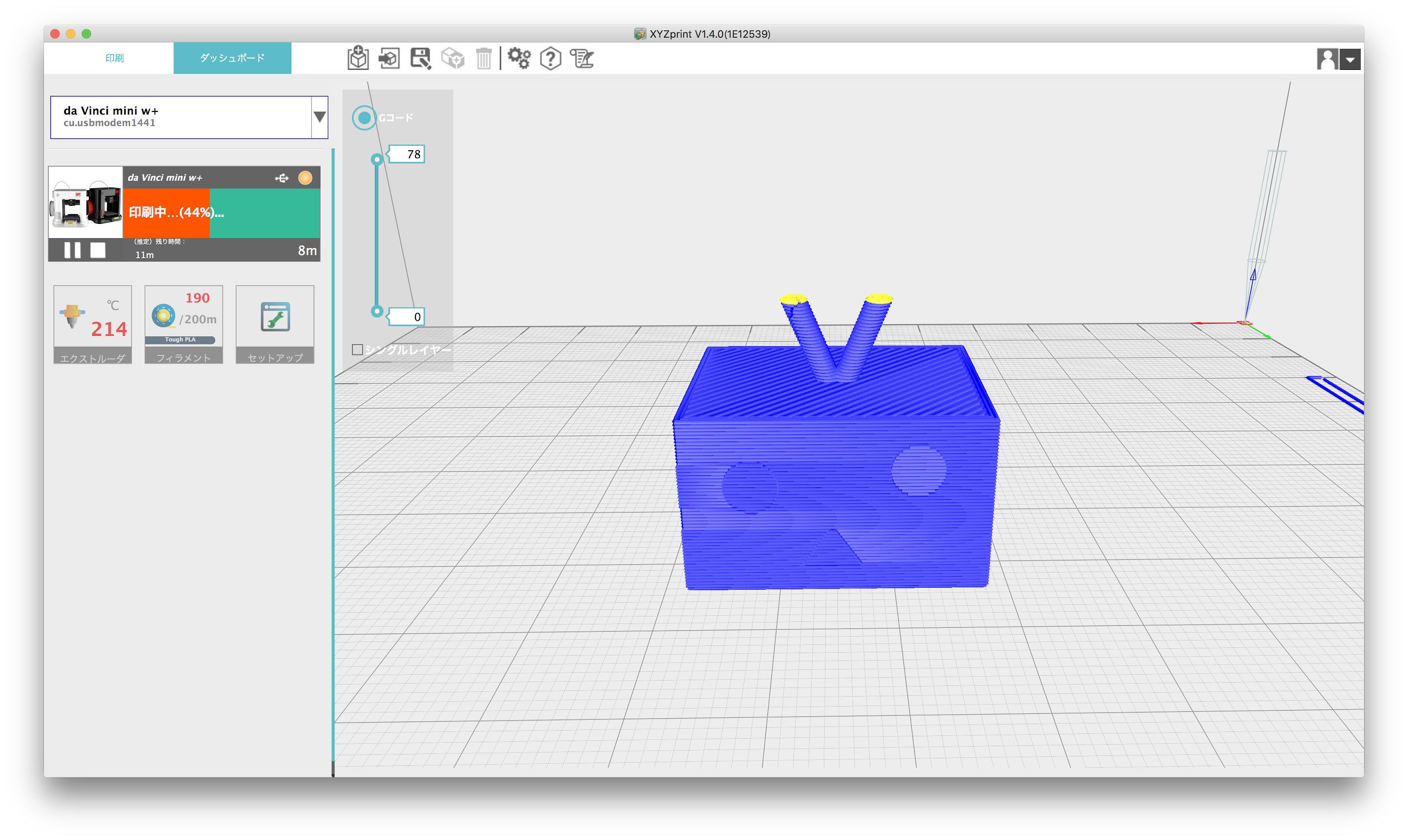The image size is (1408, 840).
Task: Click the orange printer status indicator circle
Action: [305, 178]
